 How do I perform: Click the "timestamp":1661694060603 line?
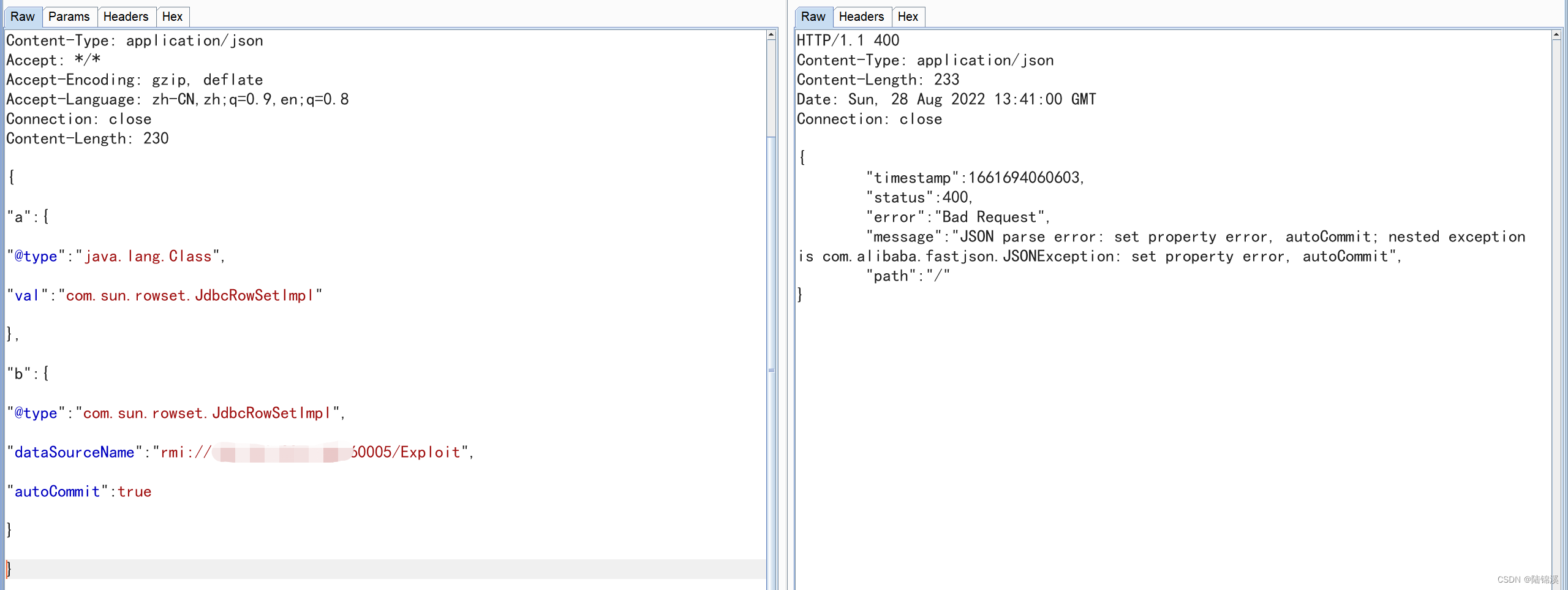point(976,178)
